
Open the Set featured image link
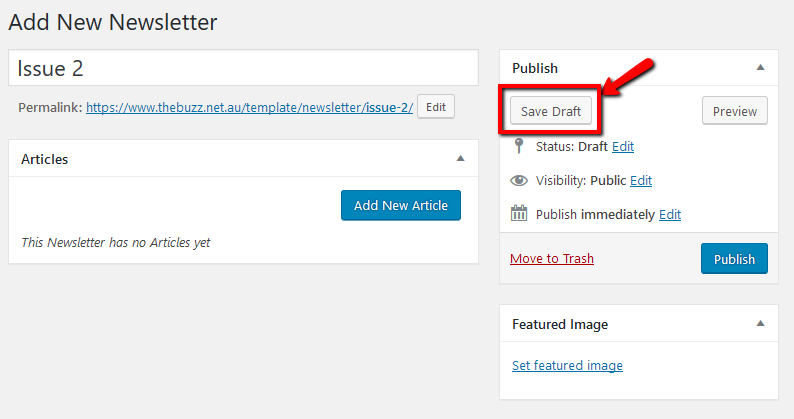coord(567,365)
